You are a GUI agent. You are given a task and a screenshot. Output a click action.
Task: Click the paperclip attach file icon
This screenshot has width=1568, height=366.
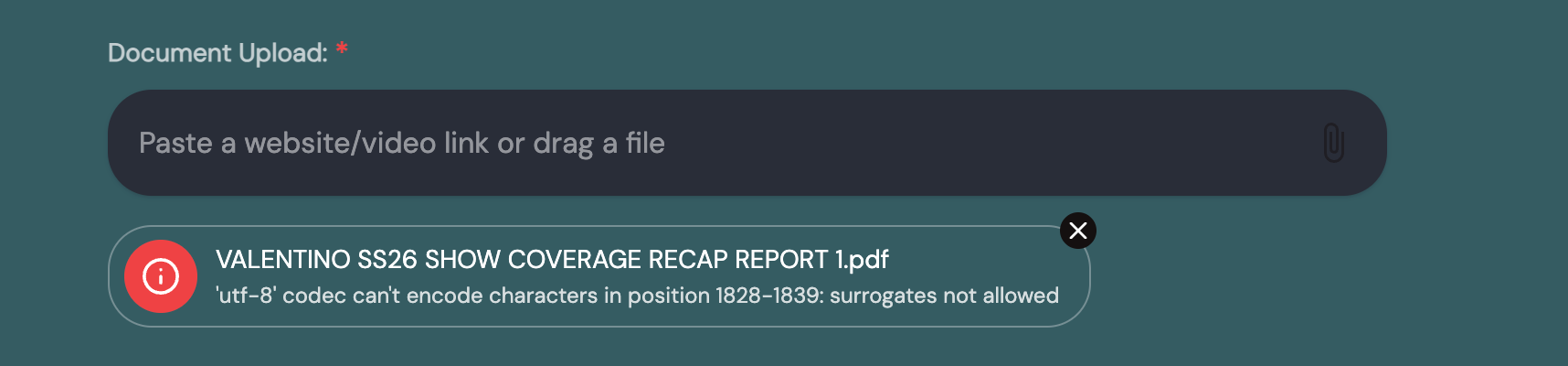1333,143
